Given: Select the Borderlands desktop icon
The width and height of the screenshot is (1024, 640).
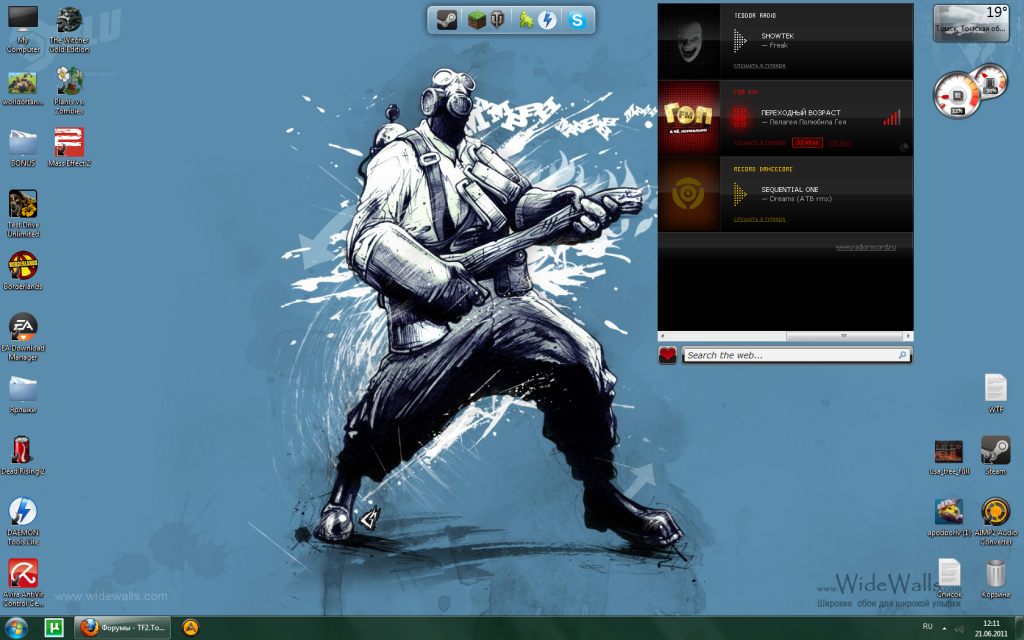Looking at the screenshot, I should point(23,271).
